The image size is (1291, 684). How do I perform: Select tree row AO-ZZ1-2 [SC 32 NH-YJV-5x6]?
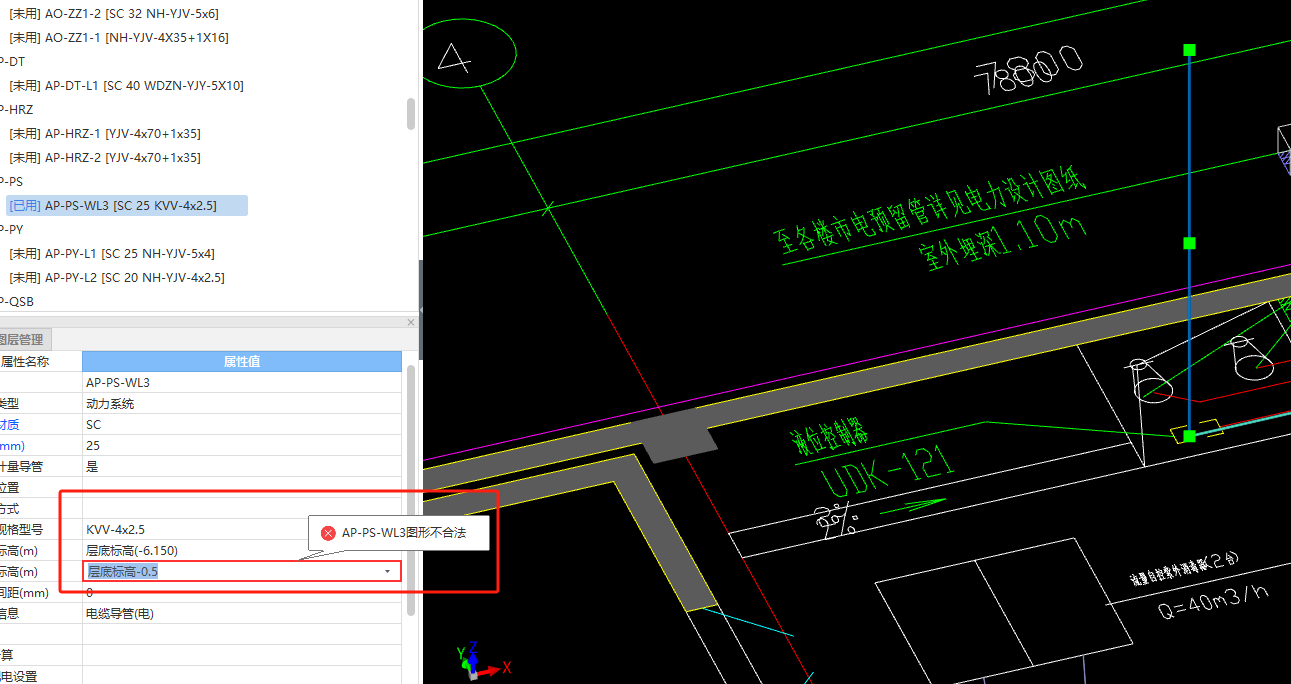click(x=114, y=13)
